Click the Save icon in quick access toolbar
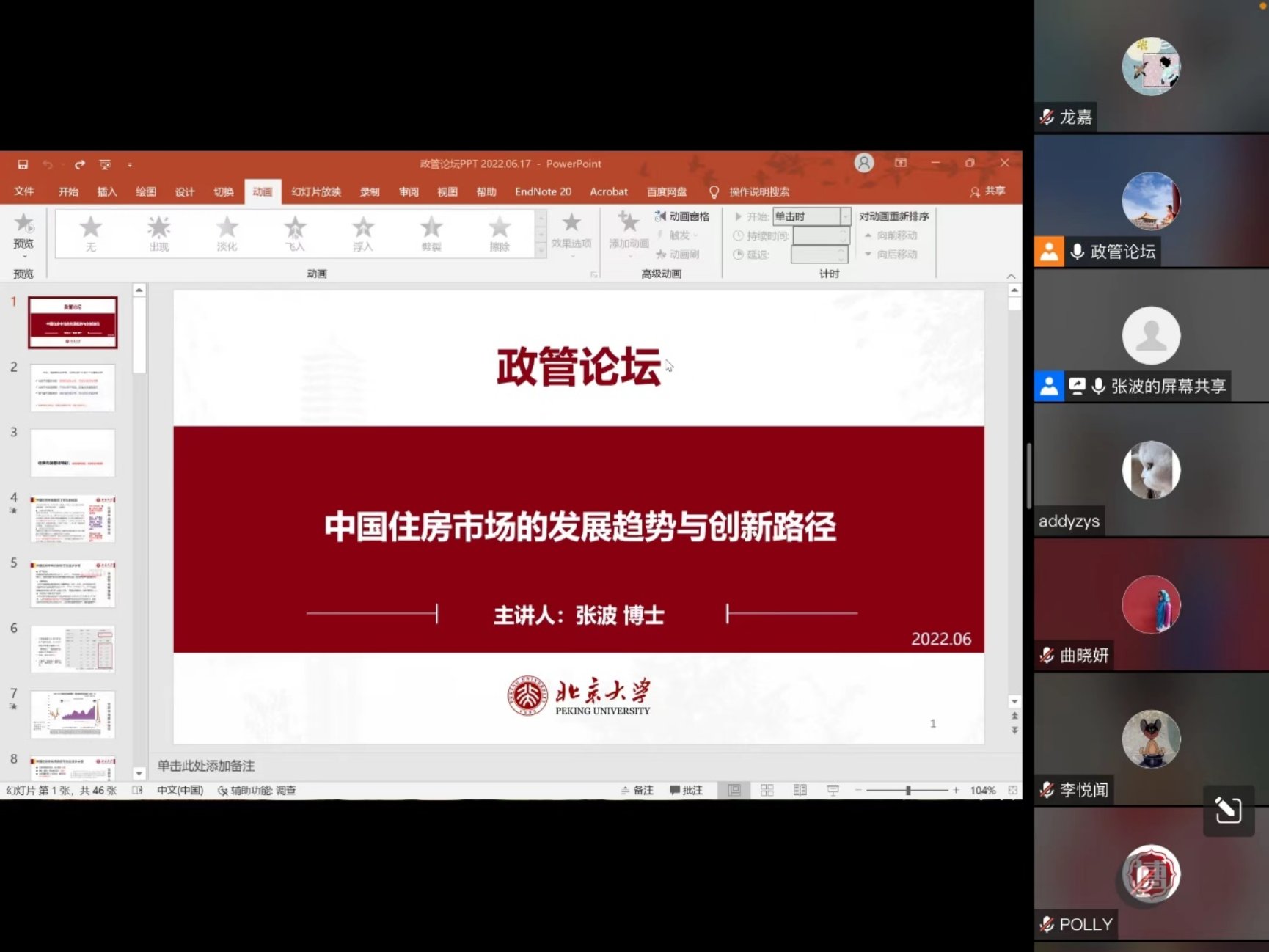The height and width of the screenshot is (952, 1269). coord(23,164)
